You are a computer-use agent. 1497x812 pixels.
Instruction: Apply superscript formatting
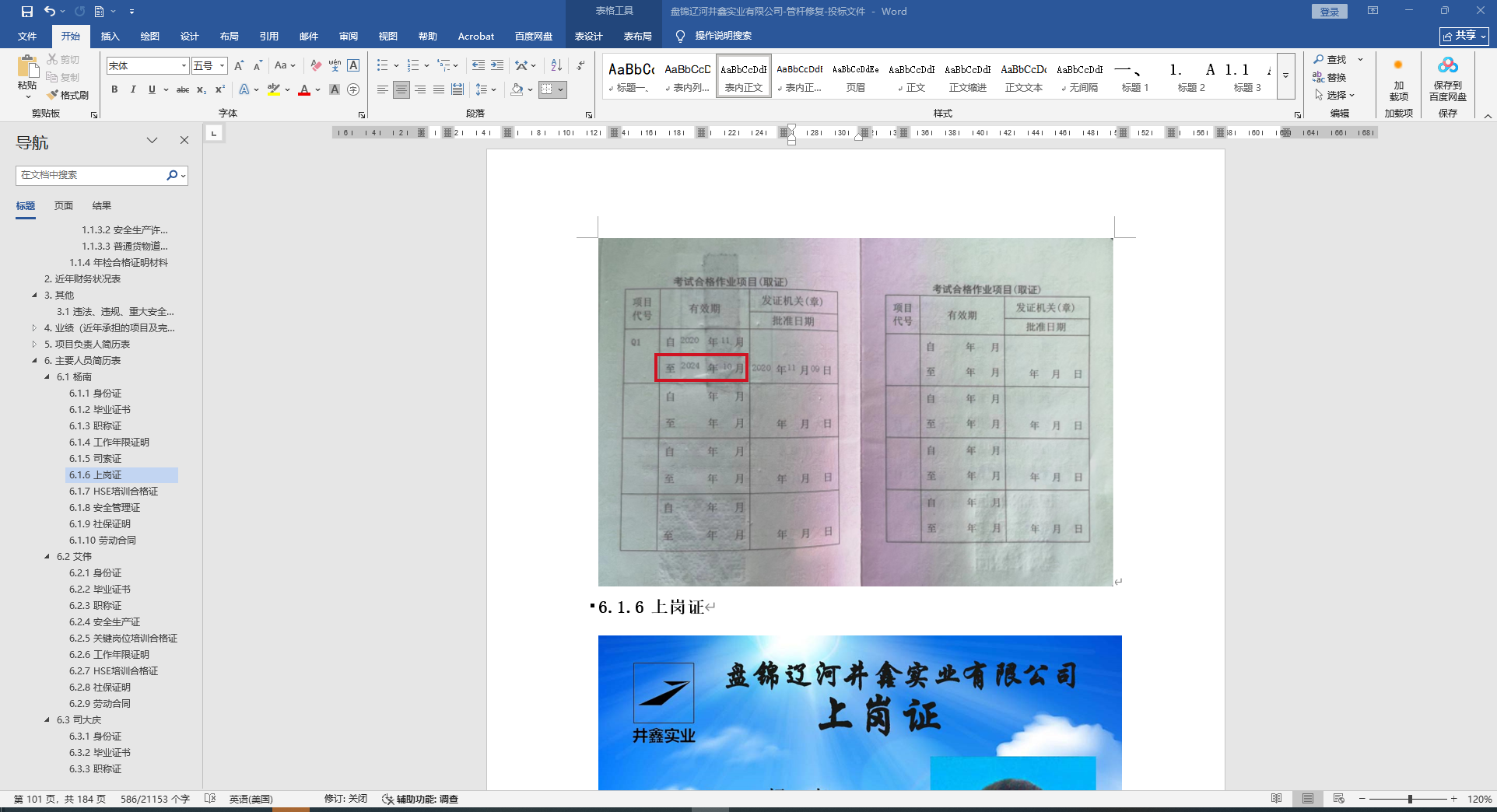point(220,90)
